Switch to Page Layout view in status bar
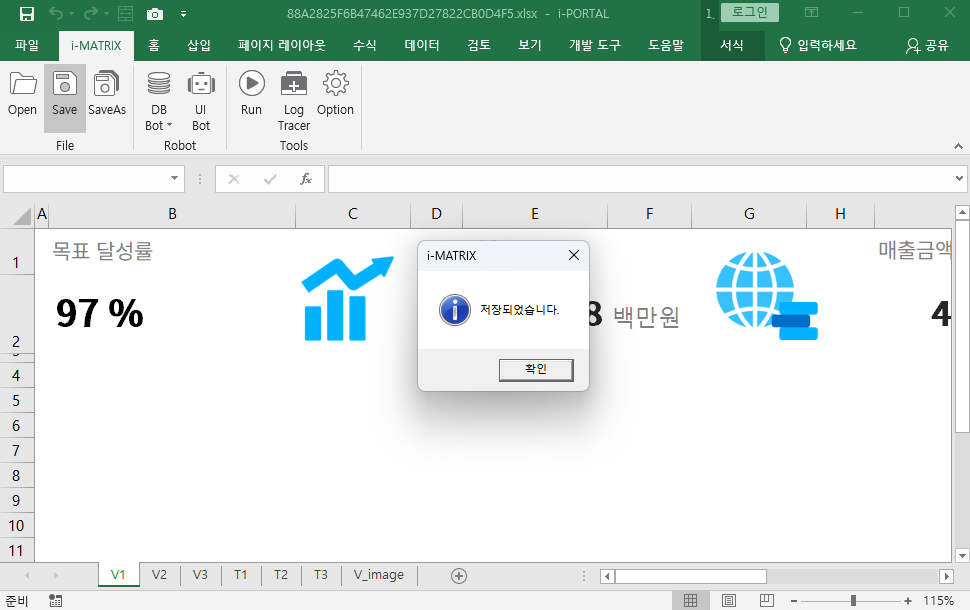970x610 pixels. coord(729,601)
